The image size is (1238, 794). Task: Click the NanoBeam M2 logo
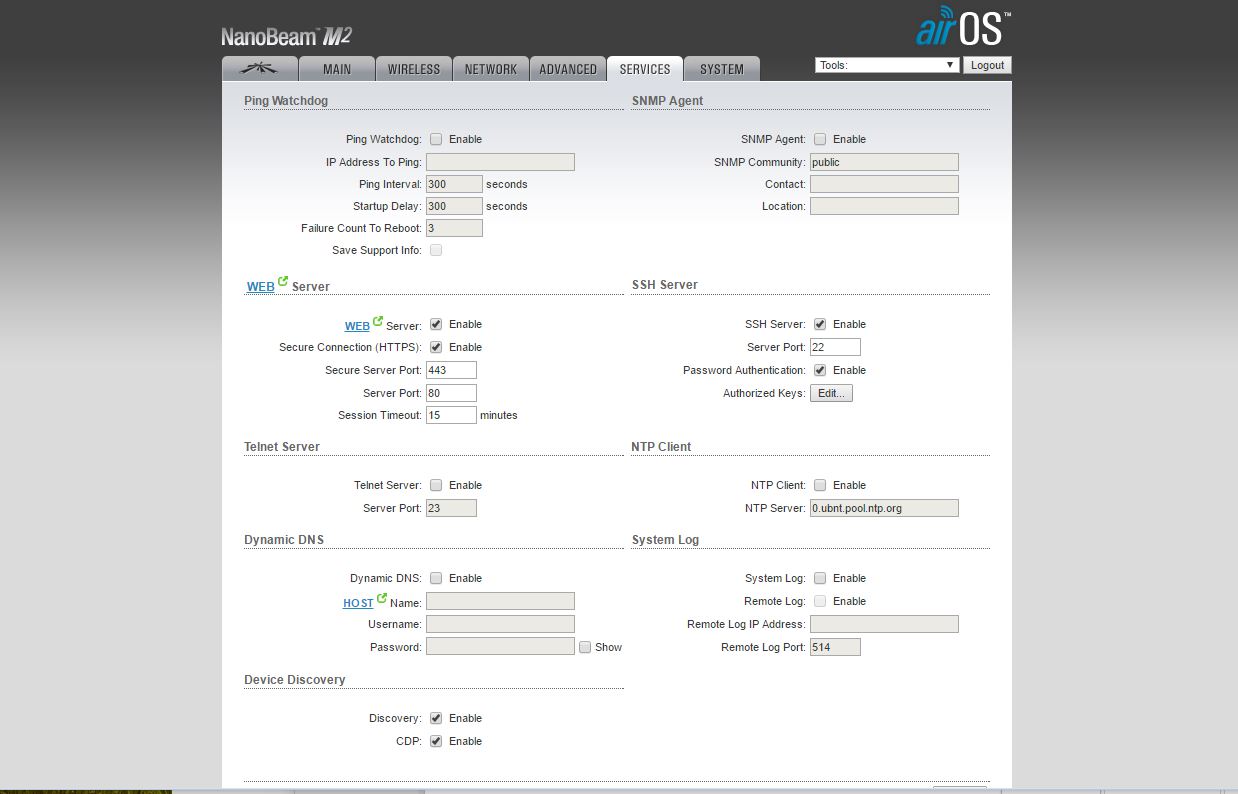click(x=286, y=37)
